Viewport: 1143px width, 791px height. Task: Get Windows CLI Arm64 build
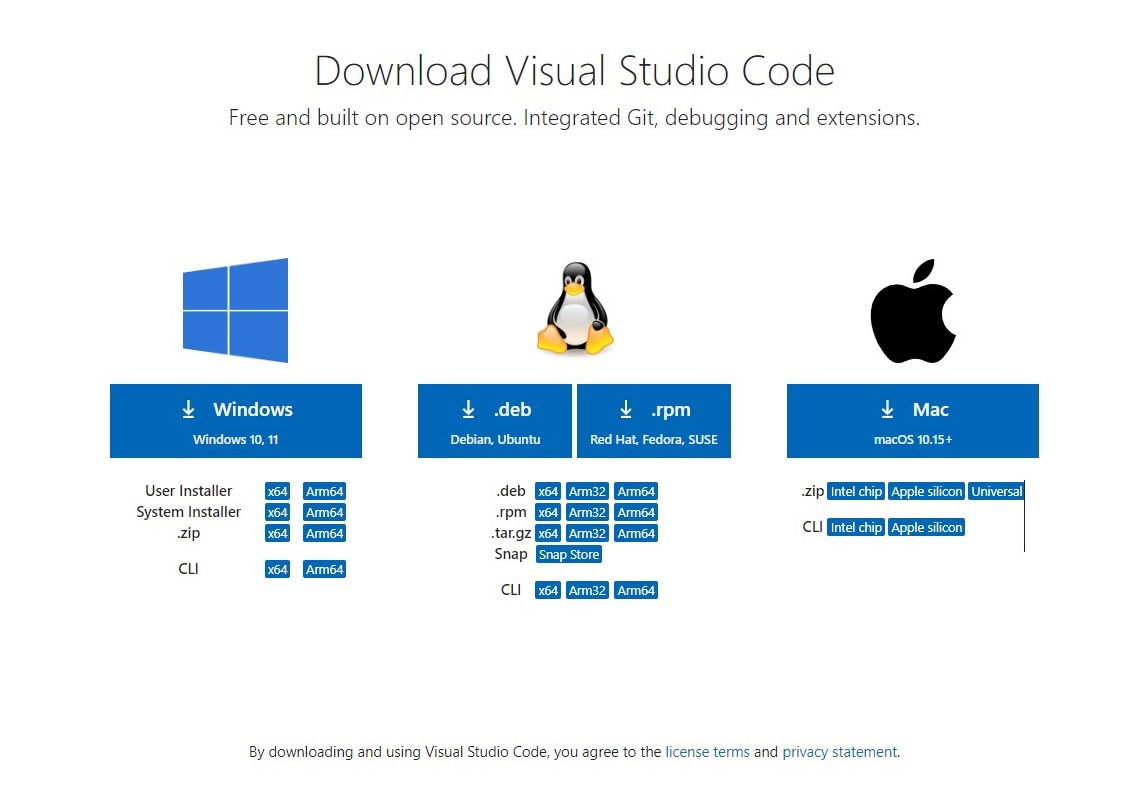click(324, 569)
